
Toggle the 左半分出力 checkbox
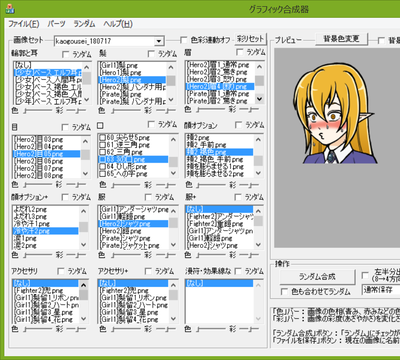365,275
